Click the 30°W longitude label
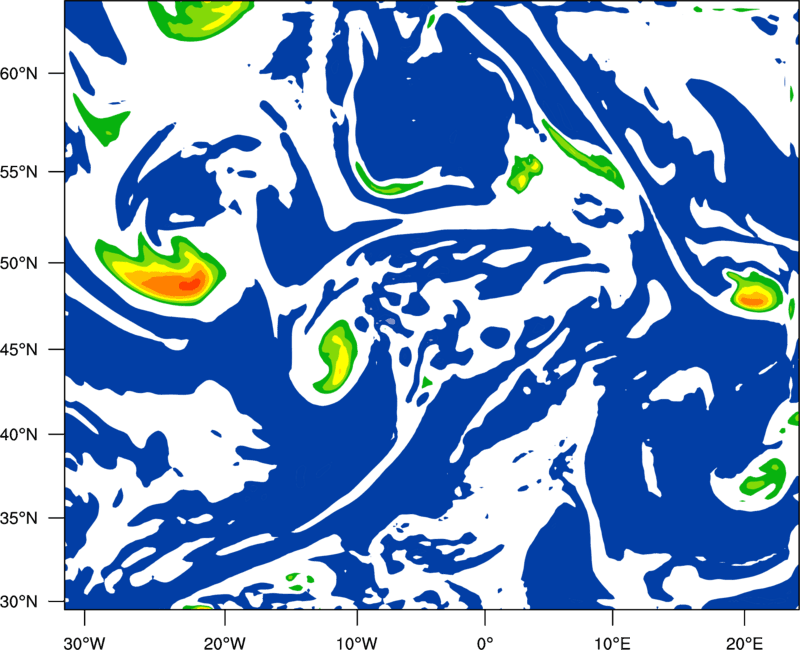The height and width of the screenshot is (650, 800). [84, 643]
